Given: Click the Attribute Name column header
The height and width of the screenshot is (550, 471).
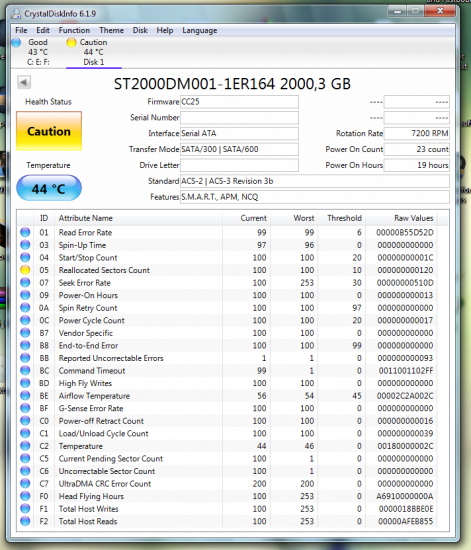Looking at the screenshot, I should click(x=138, y=218).
